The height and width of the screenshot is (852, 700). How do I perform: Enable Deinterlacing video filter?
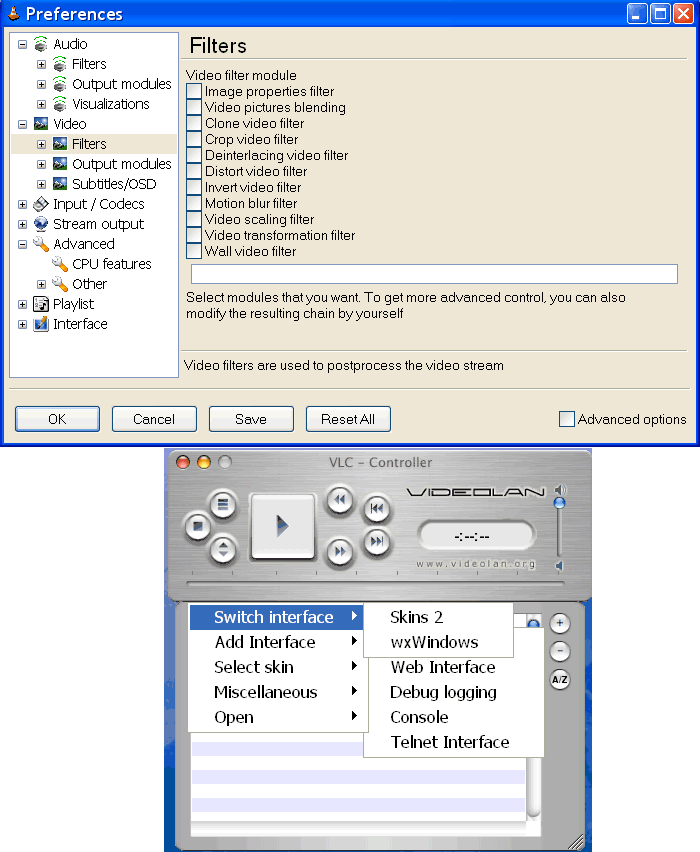pyautogui.click(x=194, y=155)
